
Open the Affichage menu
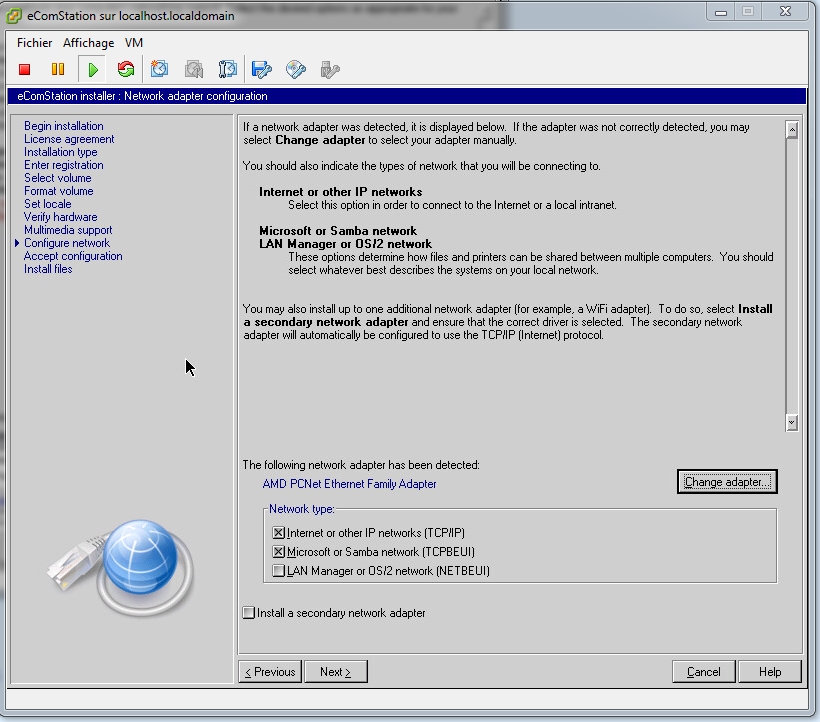click(x=88, y=43)
